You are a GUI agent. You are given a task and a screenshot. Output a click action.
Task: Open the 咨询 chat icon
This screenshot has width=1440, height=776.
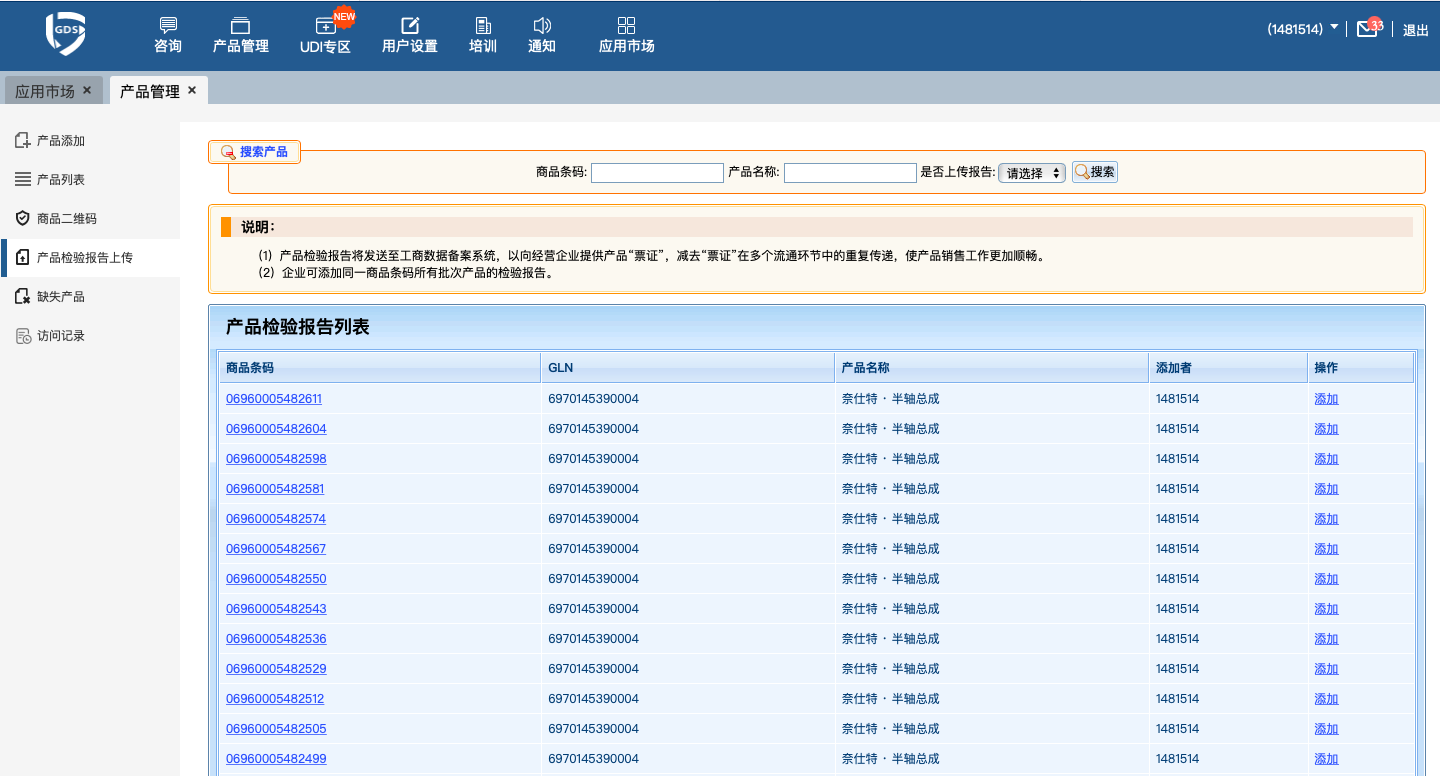click(x=168, y=25)
